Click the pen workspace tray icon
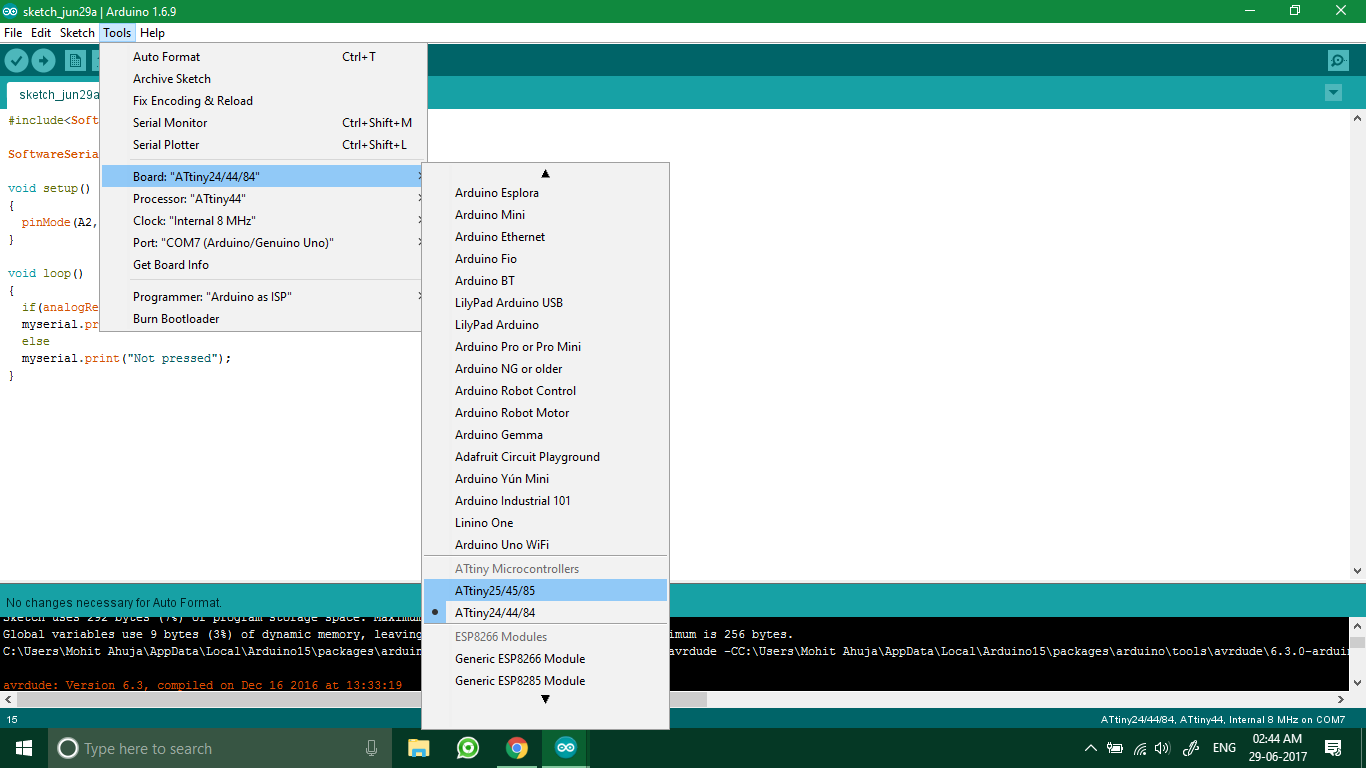The height and width of the screenshot is (768, 1366). 1191,748
